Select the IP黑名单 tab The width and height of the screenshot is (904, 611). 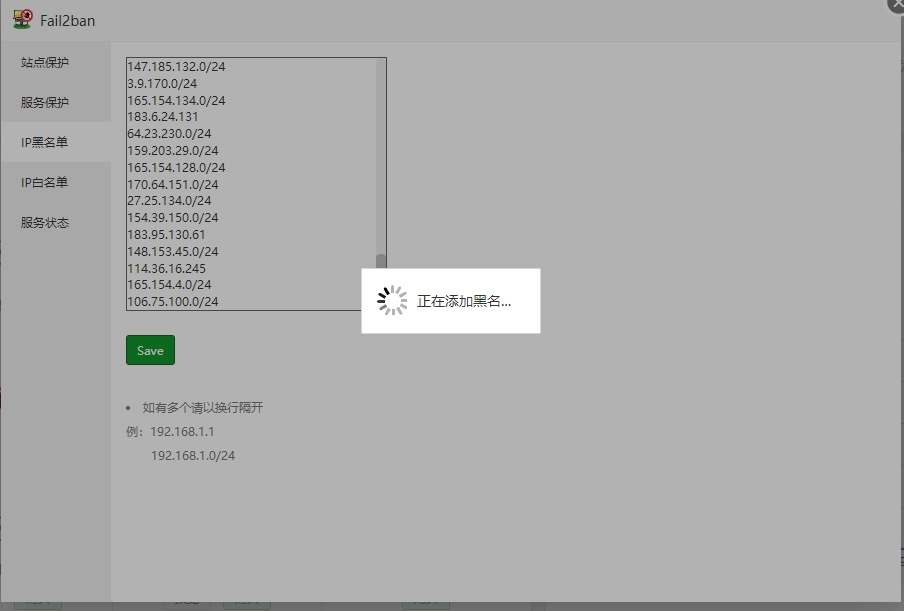pos(56,142)
